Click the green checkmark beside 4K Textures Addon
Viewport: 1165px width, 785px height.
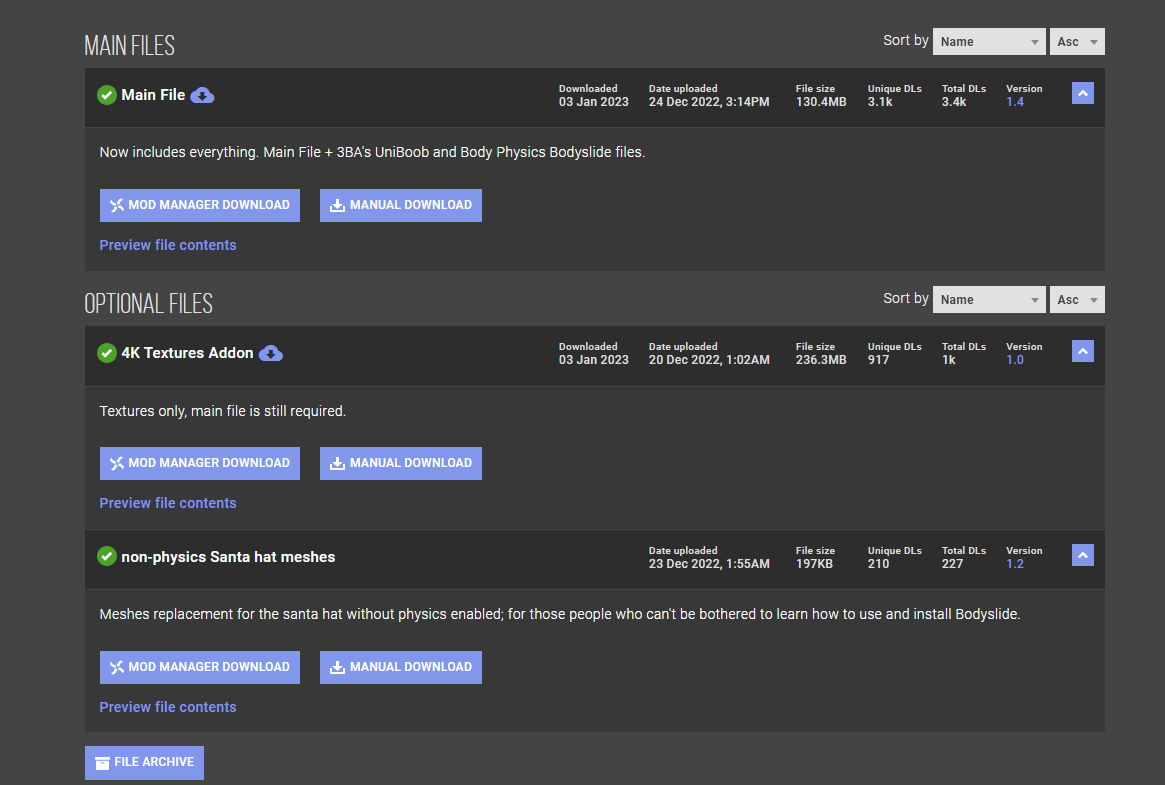click(x=107, y=353)
